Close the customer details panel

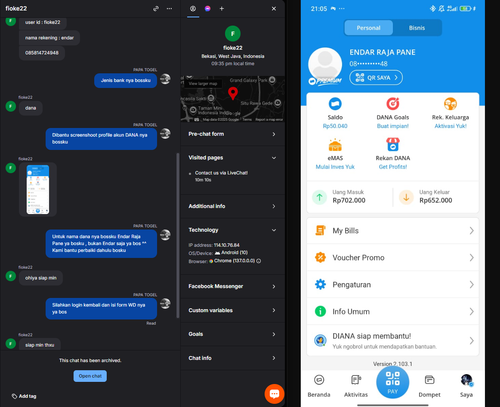[274, 9]
